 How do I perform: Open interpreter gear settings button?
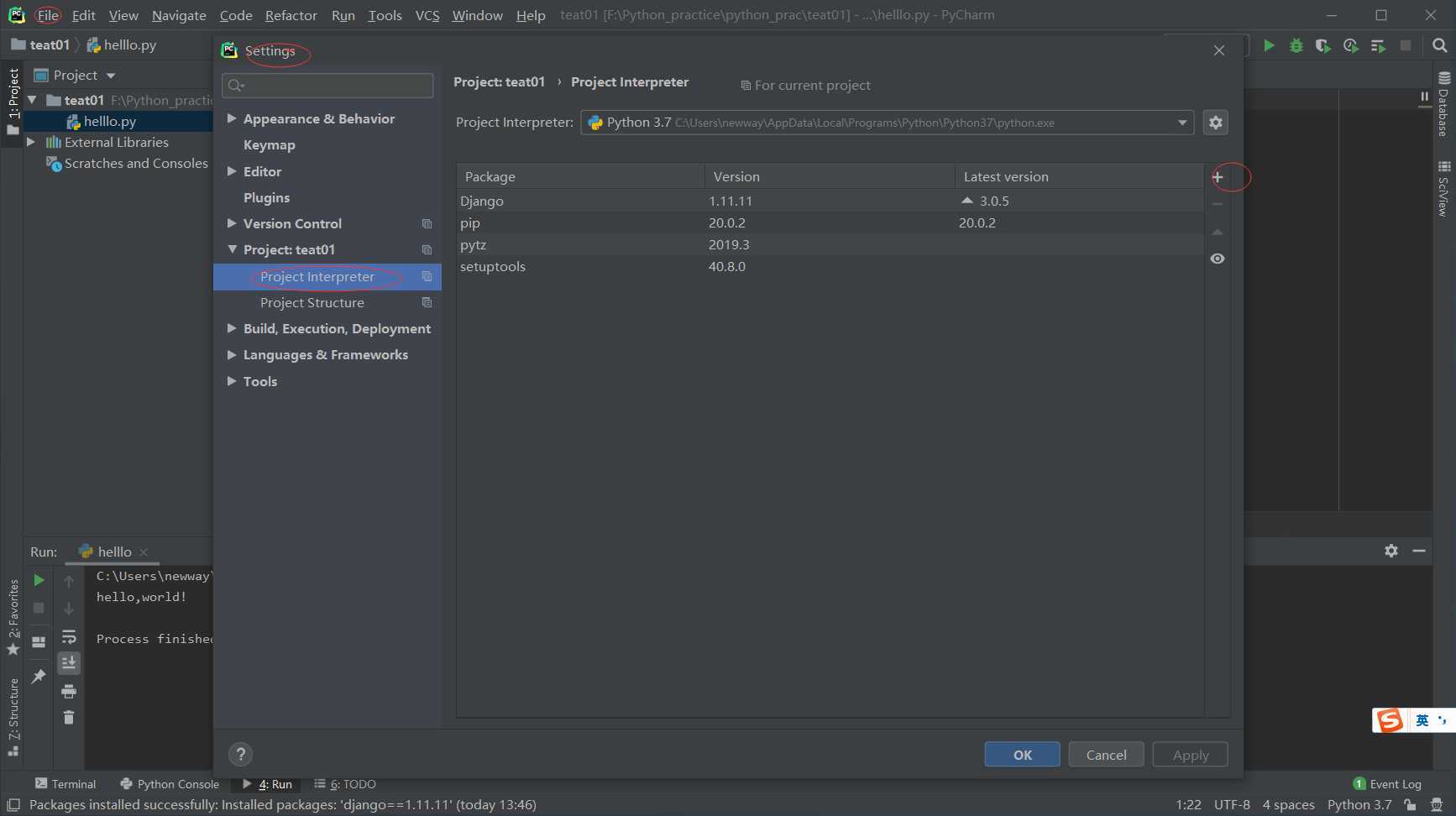1215,123
